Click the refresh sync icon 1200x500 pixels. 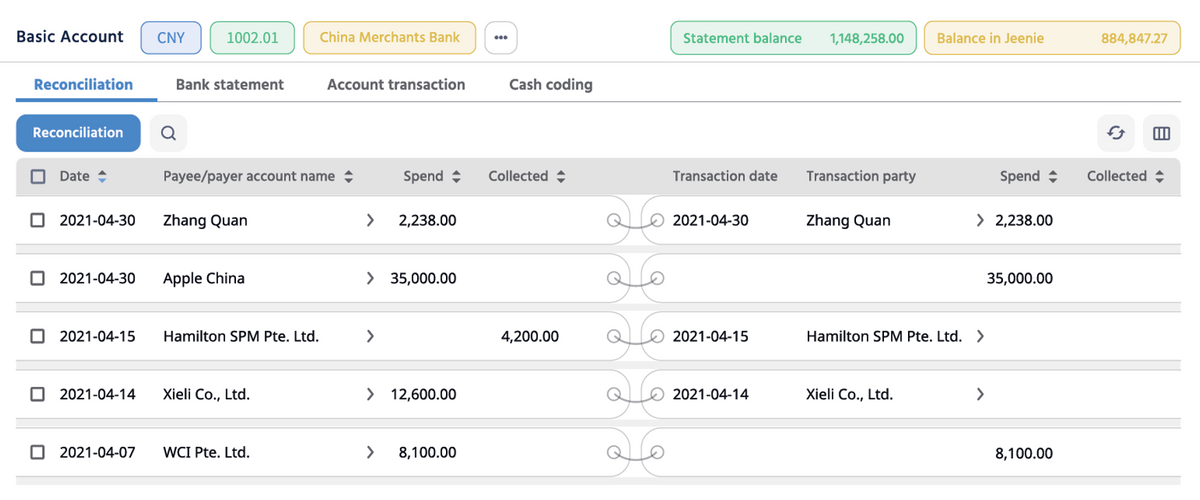[1116, 133]
